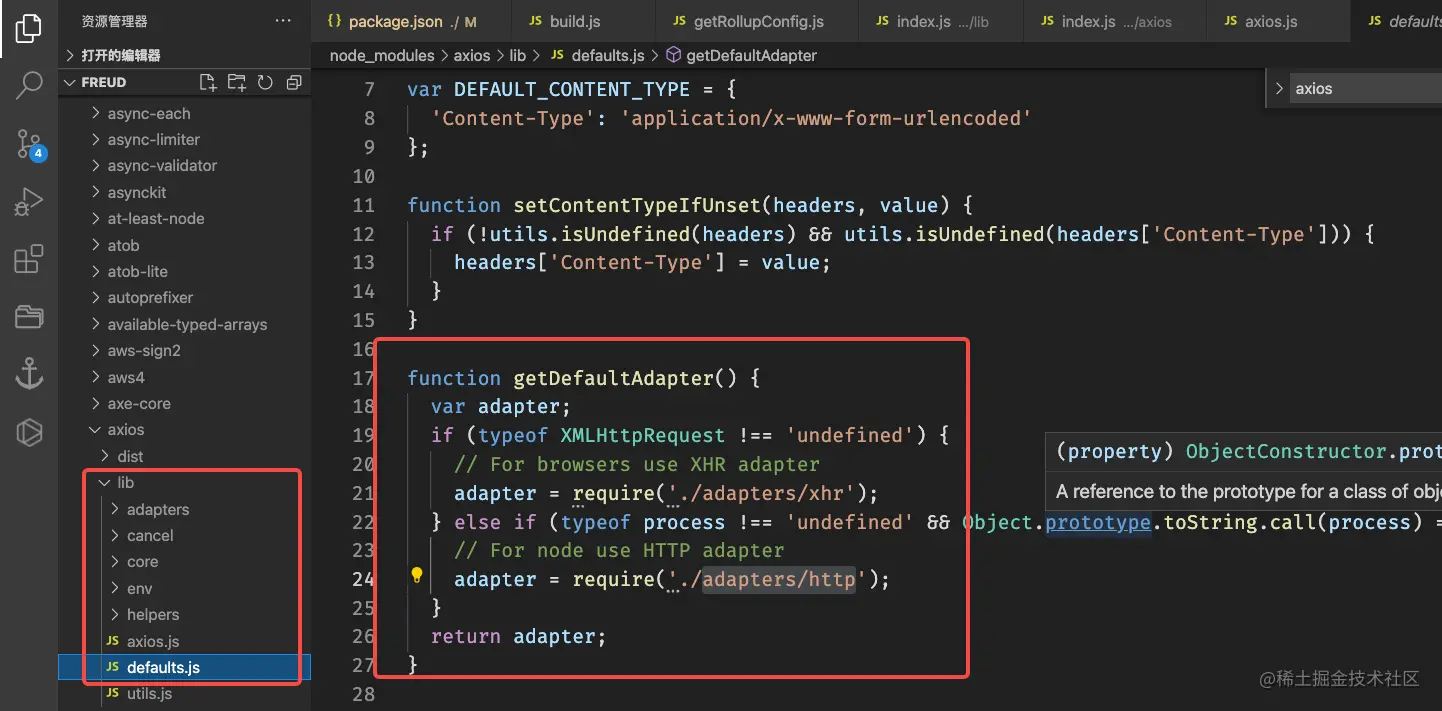The height and width of the screenshot is (711, 1442).
Task: Click the underlined prototype word on line 22
Action: 1098,522
